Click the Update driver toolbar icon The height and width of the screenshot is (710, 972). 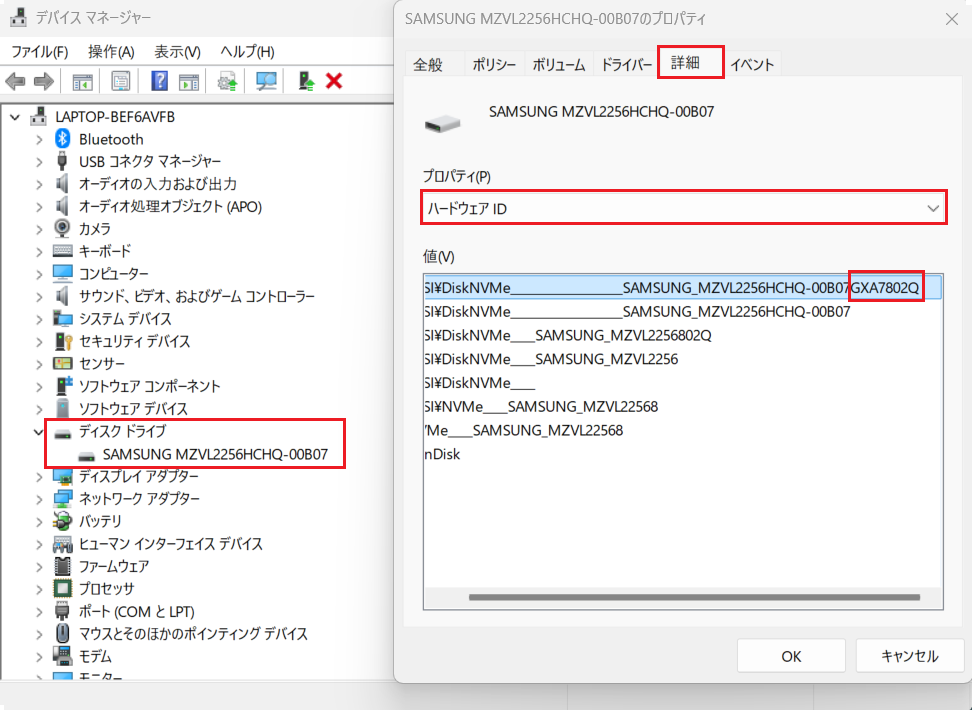coord(227,81)
